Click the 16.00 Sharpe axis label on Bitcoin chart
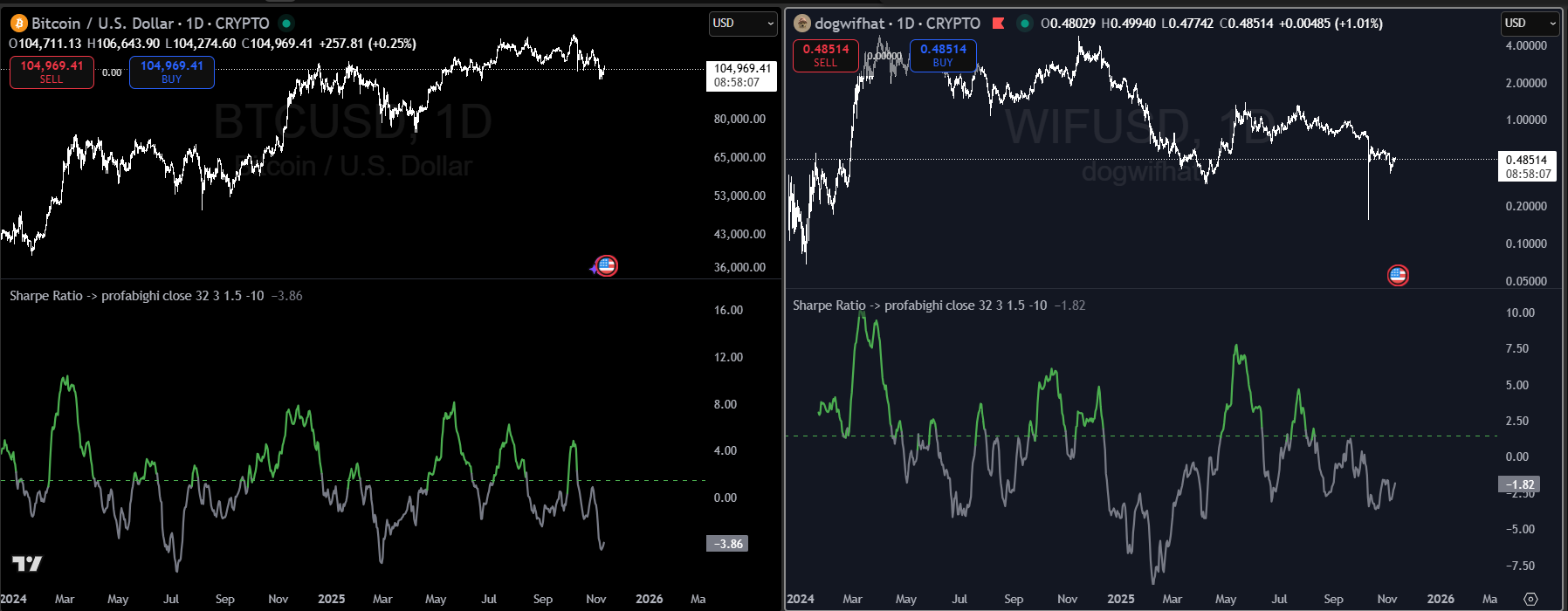This screenshot has height=611, width=1568. click(728, 310)
